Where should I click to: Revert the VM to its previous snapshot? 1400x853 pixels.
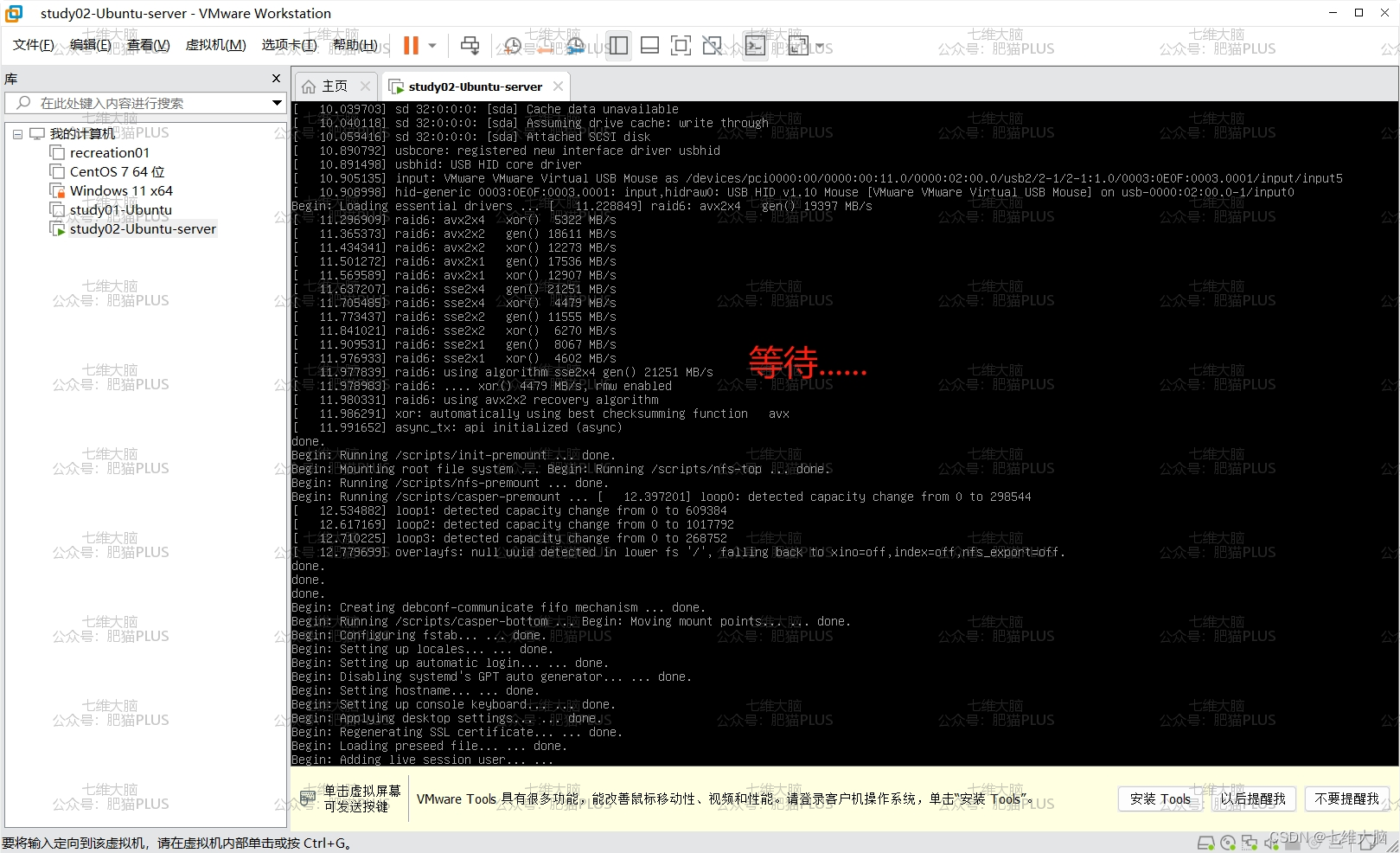coord(545,46)
